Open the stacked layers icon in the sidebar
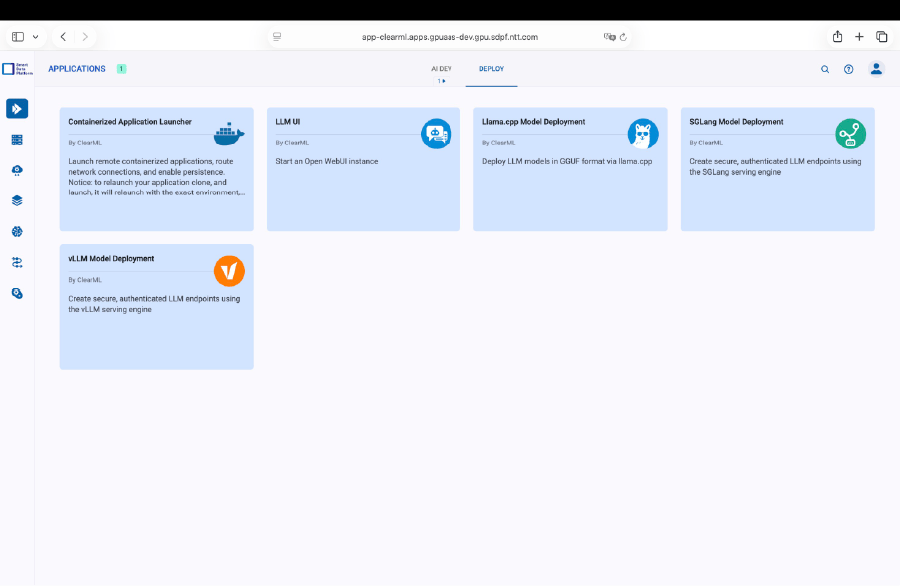Image resolution: width=900 pixels, height=586 pixels. coord(17,200)
